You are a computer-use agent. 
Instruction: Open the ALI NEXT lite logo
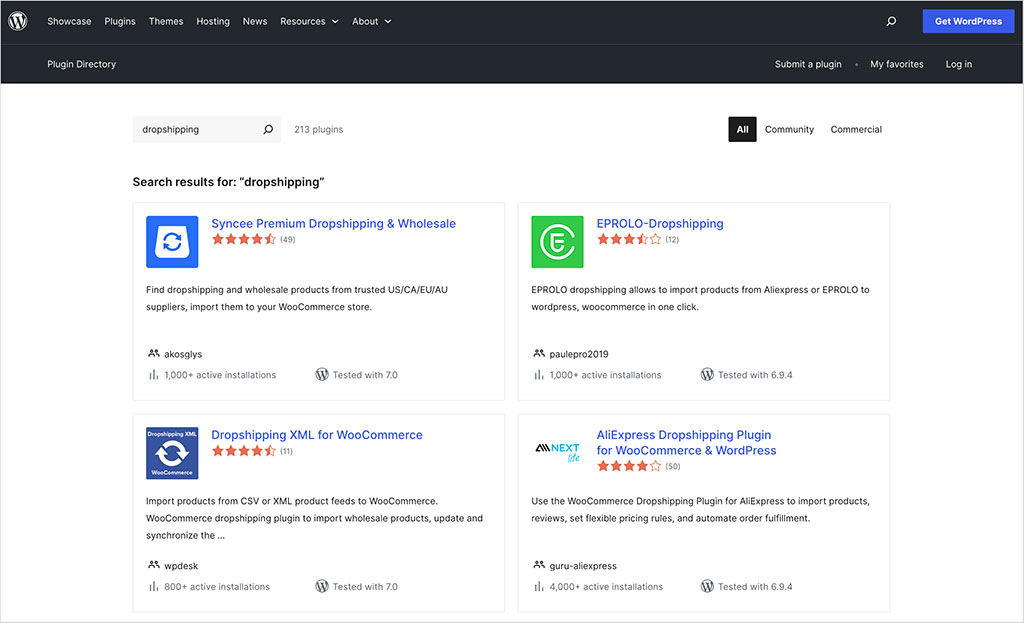tap(557, 451)
